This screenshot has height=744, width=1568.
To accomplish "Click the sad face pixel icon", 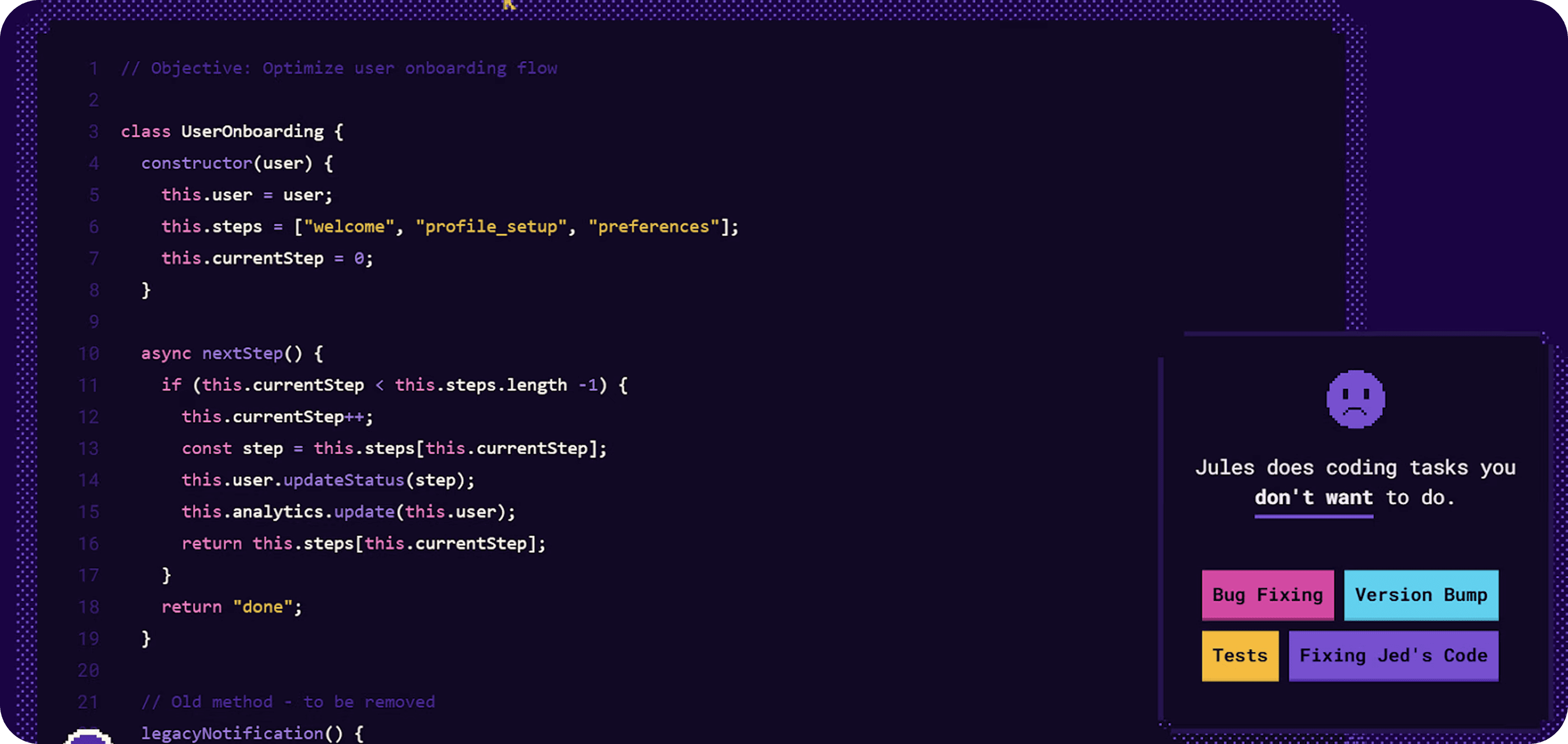I will 1355,400.
